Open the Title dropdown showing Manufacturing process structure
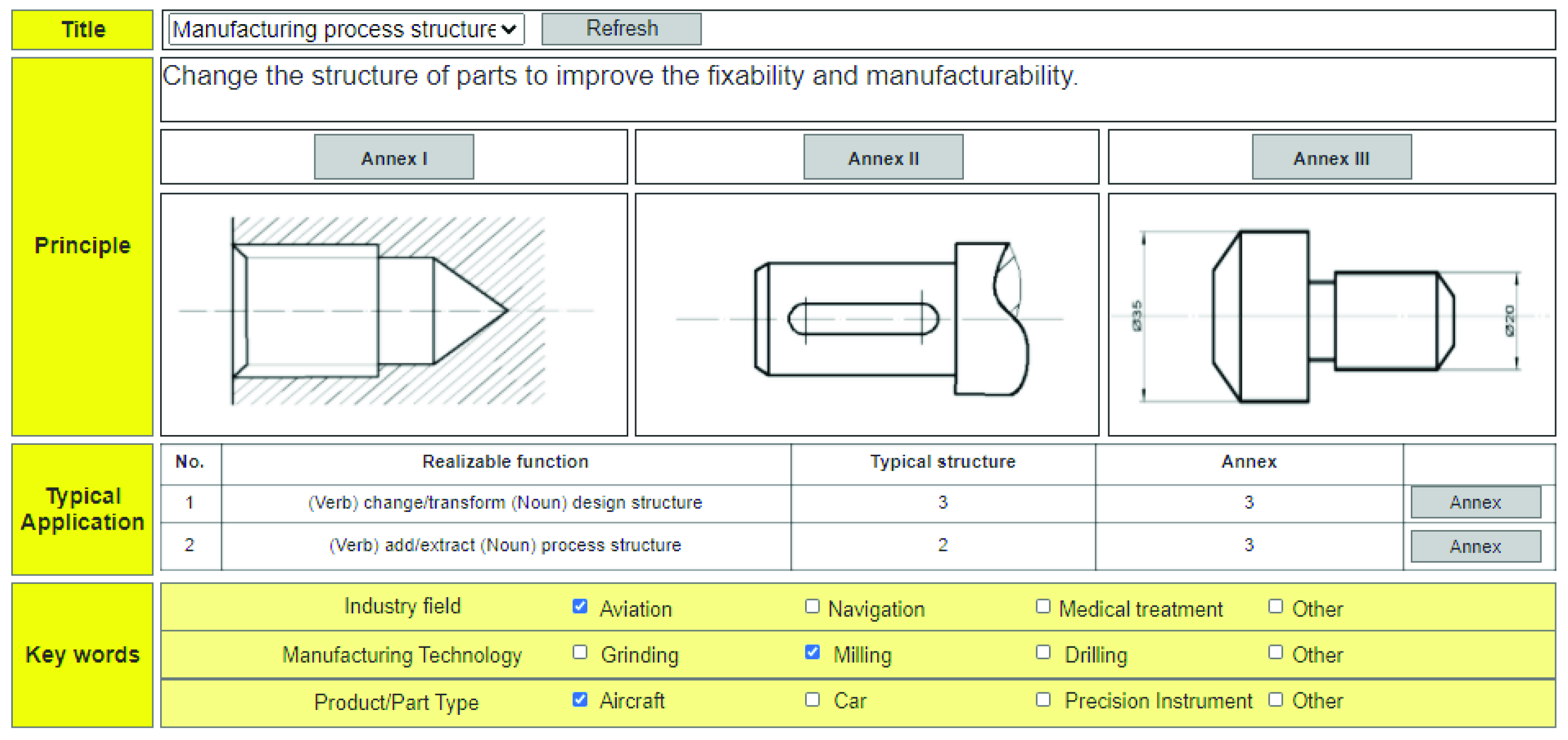Viewport: 1568px width, 740px height. (x=345, y=29)
